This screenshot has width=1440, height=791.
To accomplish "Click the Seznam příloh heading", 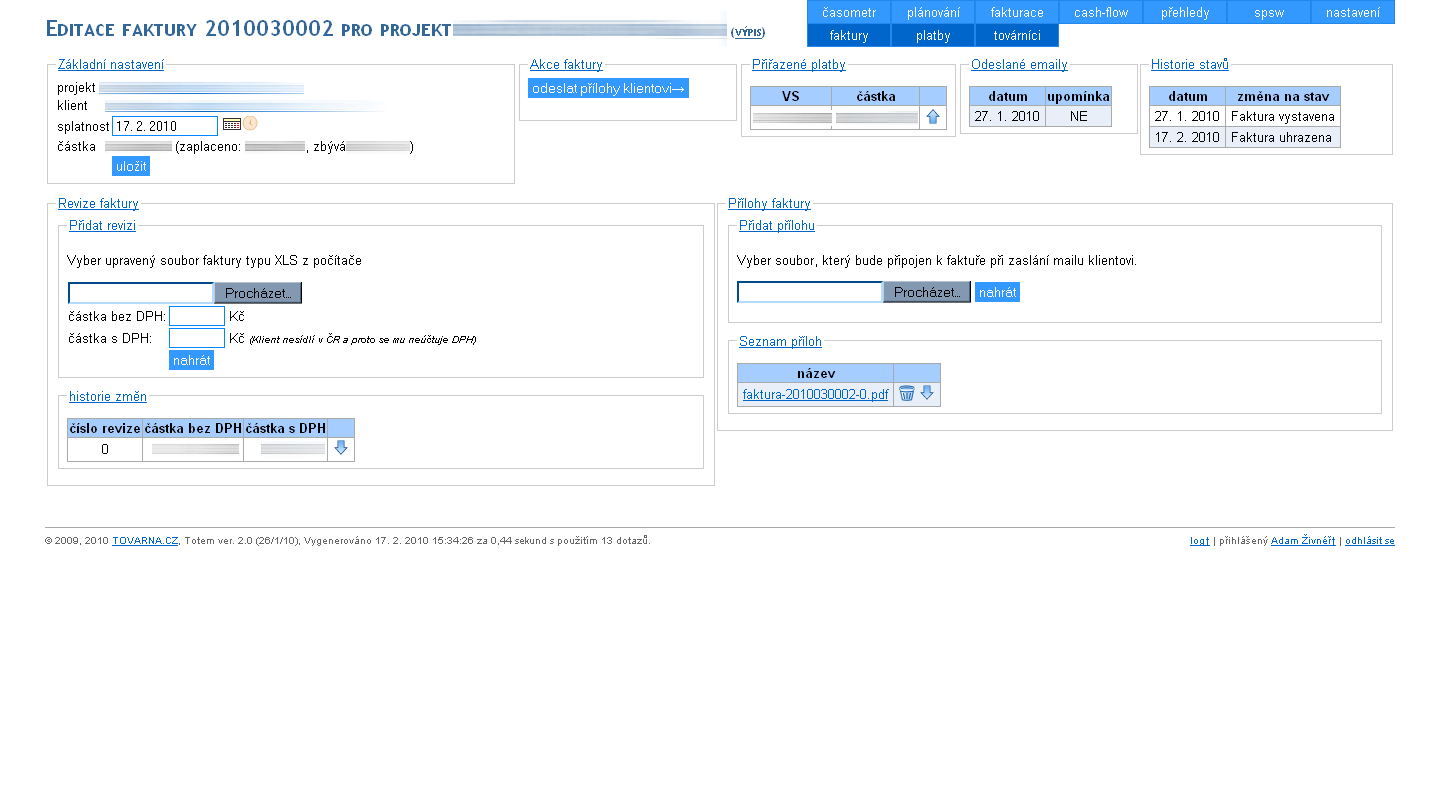I will [780, 342].
